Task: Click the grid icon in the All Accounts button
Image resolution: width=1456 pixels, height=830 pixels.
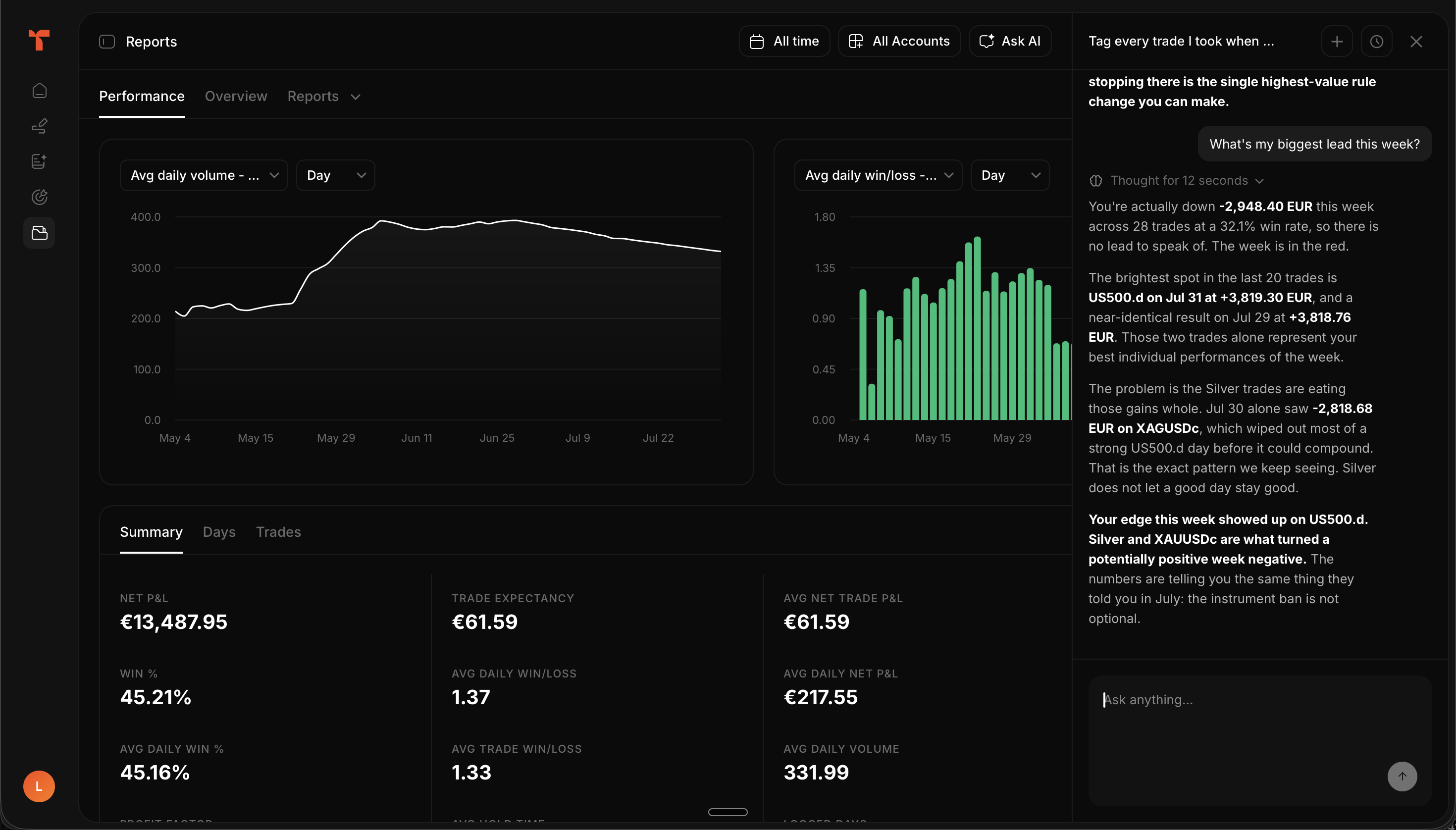Action: (856, 41)
